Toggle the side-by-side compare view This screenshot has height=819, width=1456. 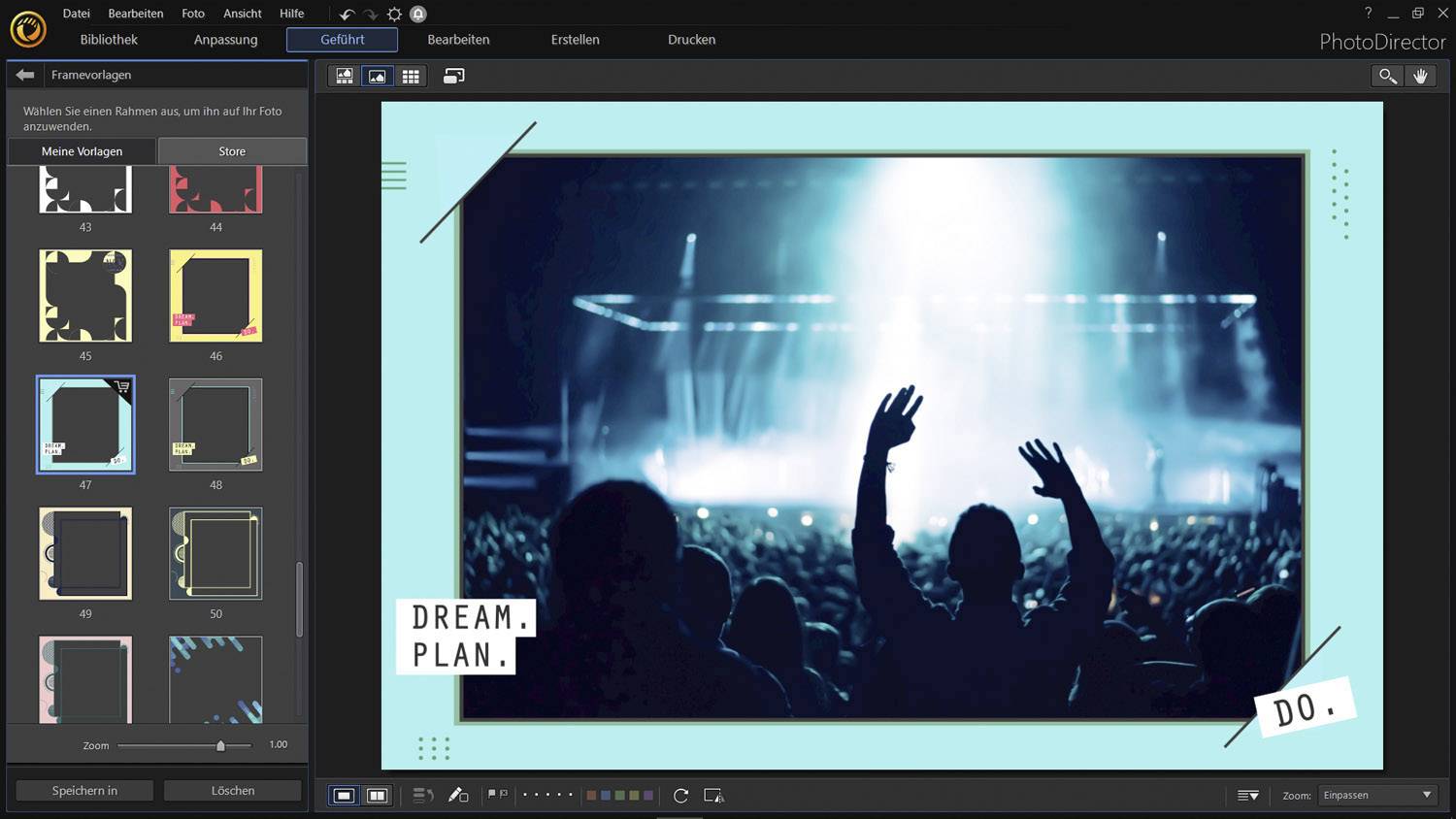[x=377, y=795]
